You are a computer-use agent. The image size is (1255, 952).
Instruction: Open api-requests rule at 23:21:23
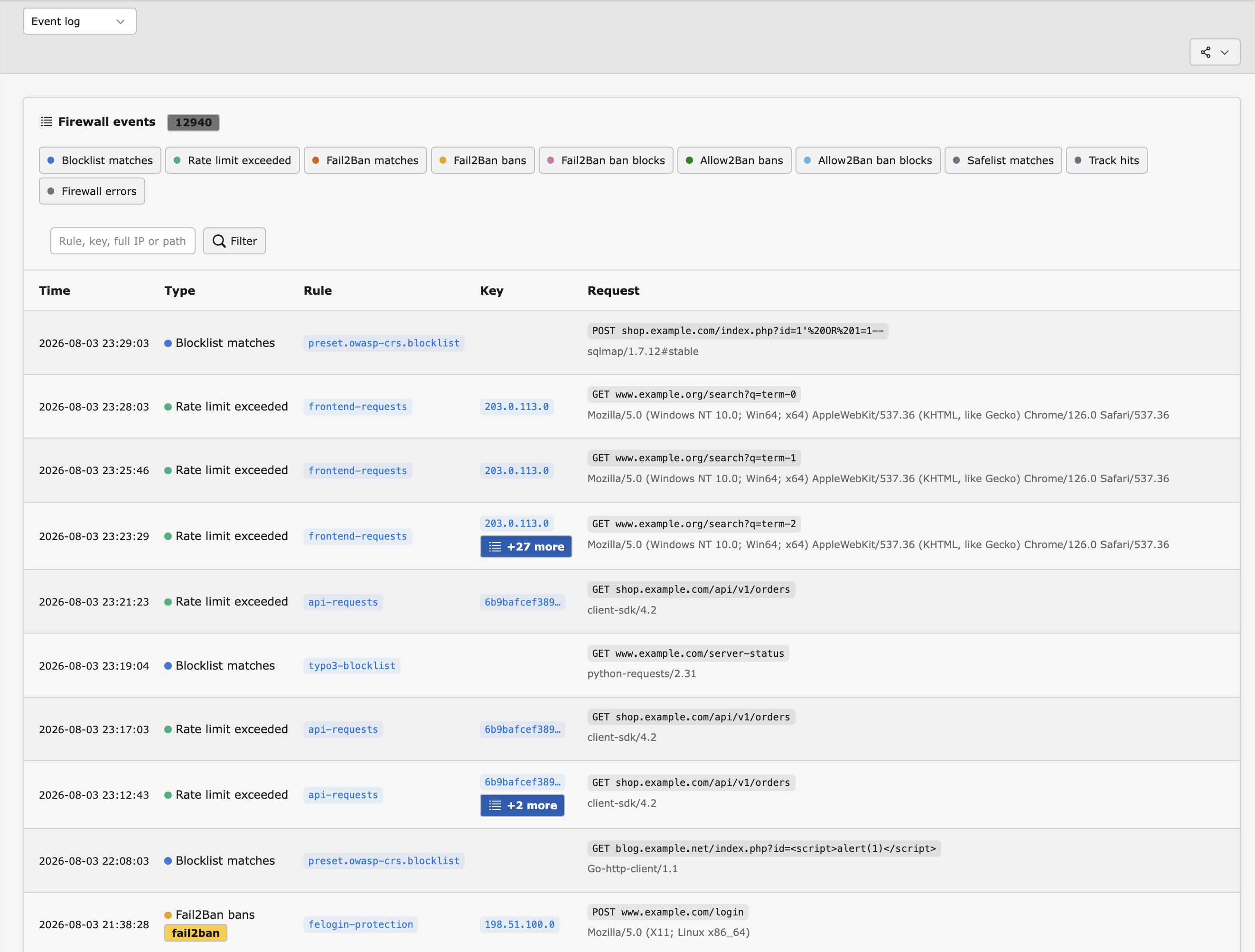pos(343,602)
